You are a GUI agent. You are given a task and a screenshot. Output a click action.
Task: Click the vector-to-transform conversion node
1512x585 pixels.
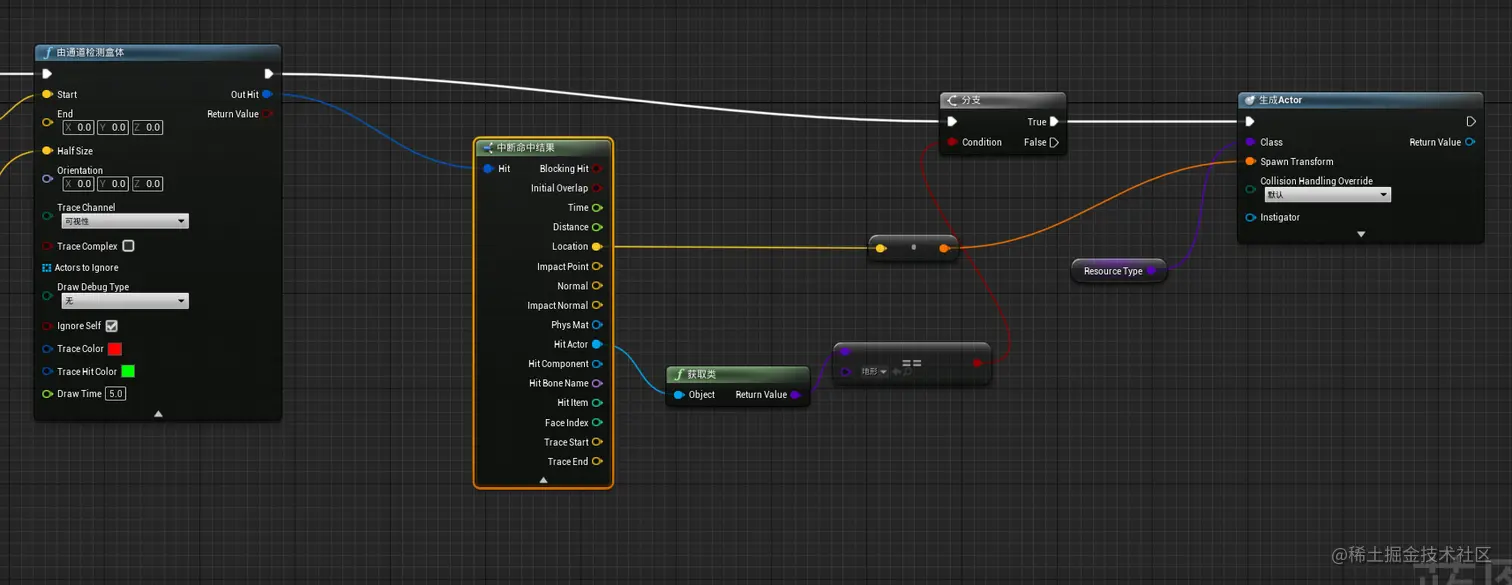click(x=913, y=248)
